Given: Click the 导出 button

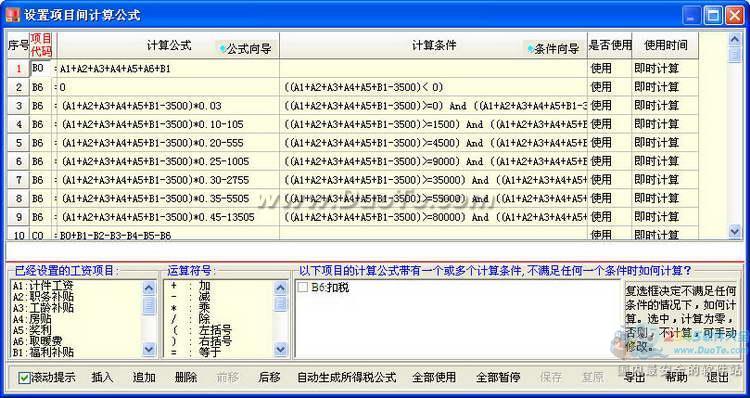Looking at the screenshot, I should [x=634, y=377].
